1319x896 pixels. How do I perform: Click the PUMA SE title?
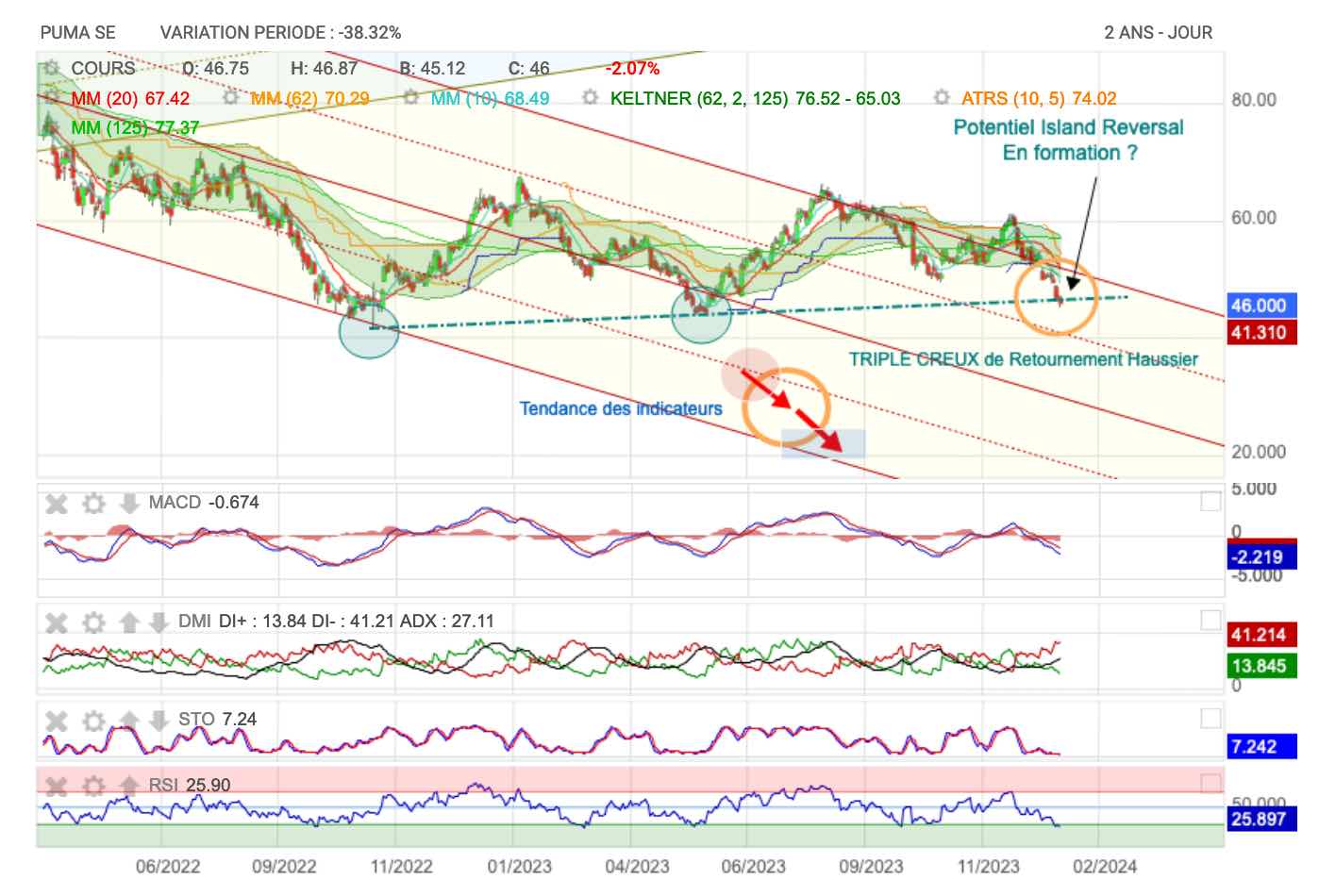click(x=78, y=32)
